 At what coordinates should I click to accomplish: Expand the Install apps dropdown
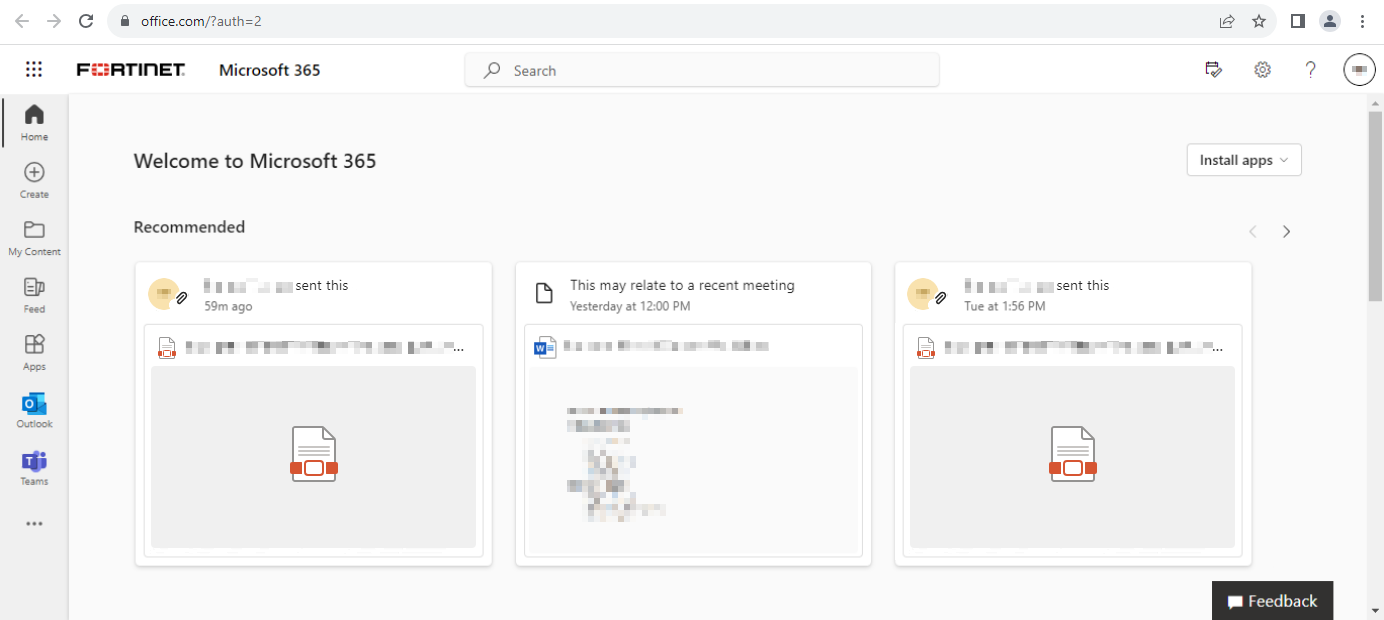(1243, 160)
